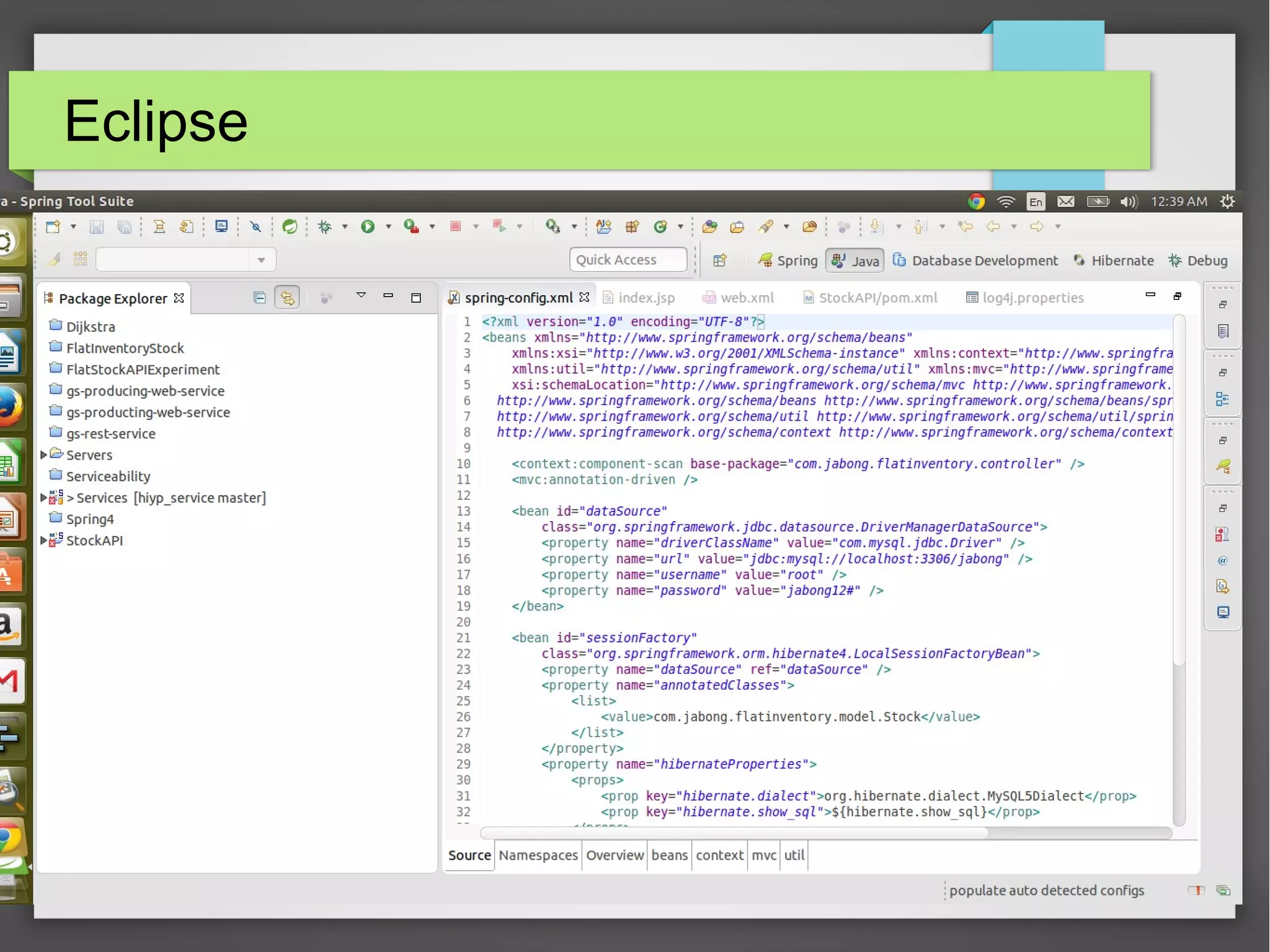Screen dimensions: 1270x952
Task: Click the Quick Access search field
Action: coord(628,260)
